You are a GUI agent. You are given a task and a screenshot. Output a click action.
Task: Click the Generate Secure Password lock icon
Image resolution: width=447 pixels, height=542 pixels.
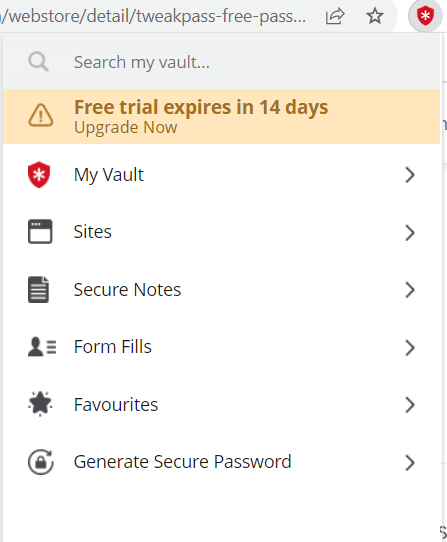click(41, 462)
